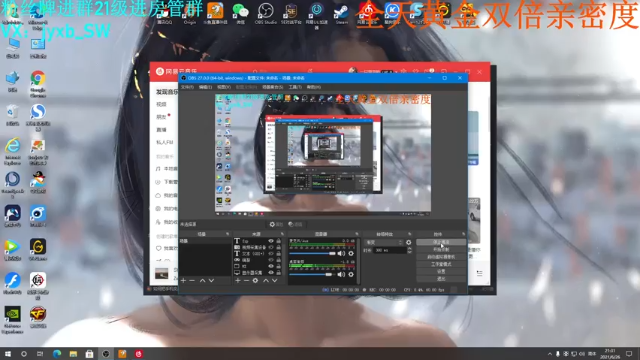Adjust transition duration with the stepper arrows
The width and height of the screenshot is (640, 360).
tap(409, 250)
